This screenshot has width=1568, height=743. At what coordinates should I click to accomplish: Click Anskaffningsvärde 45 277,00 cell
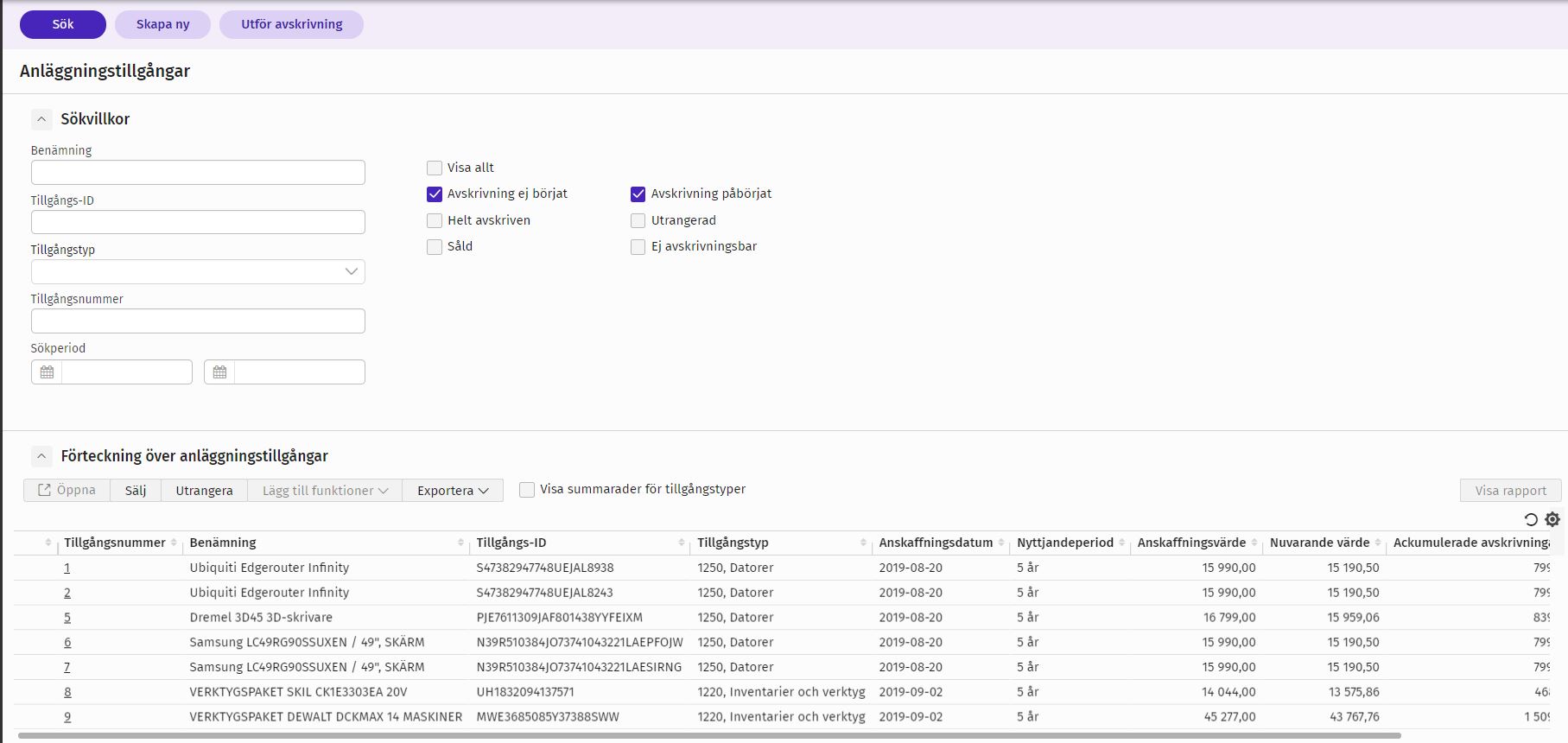coord(1229,717)
